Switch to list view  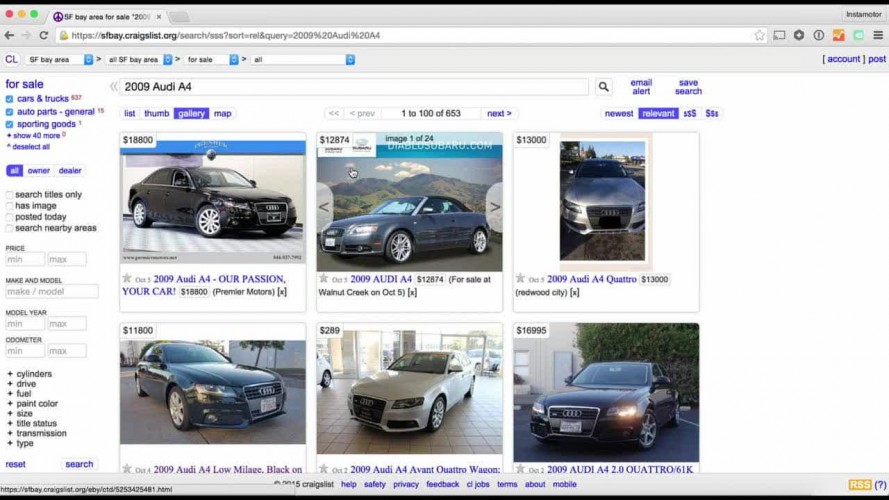(x=129, y=113)
